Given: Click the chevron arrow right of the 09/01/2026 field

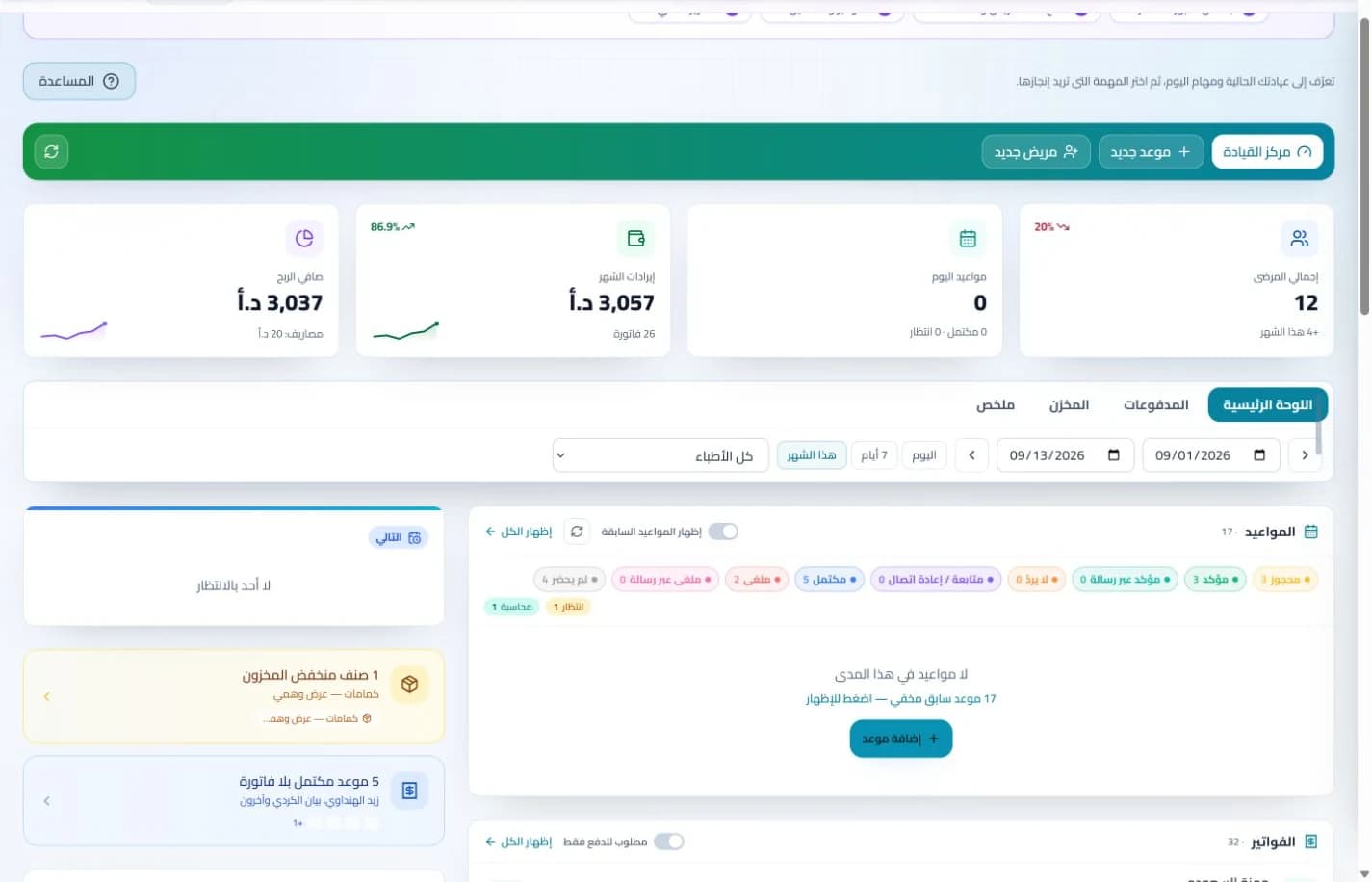Looking at the screenshot, I should pos(1305,455).
